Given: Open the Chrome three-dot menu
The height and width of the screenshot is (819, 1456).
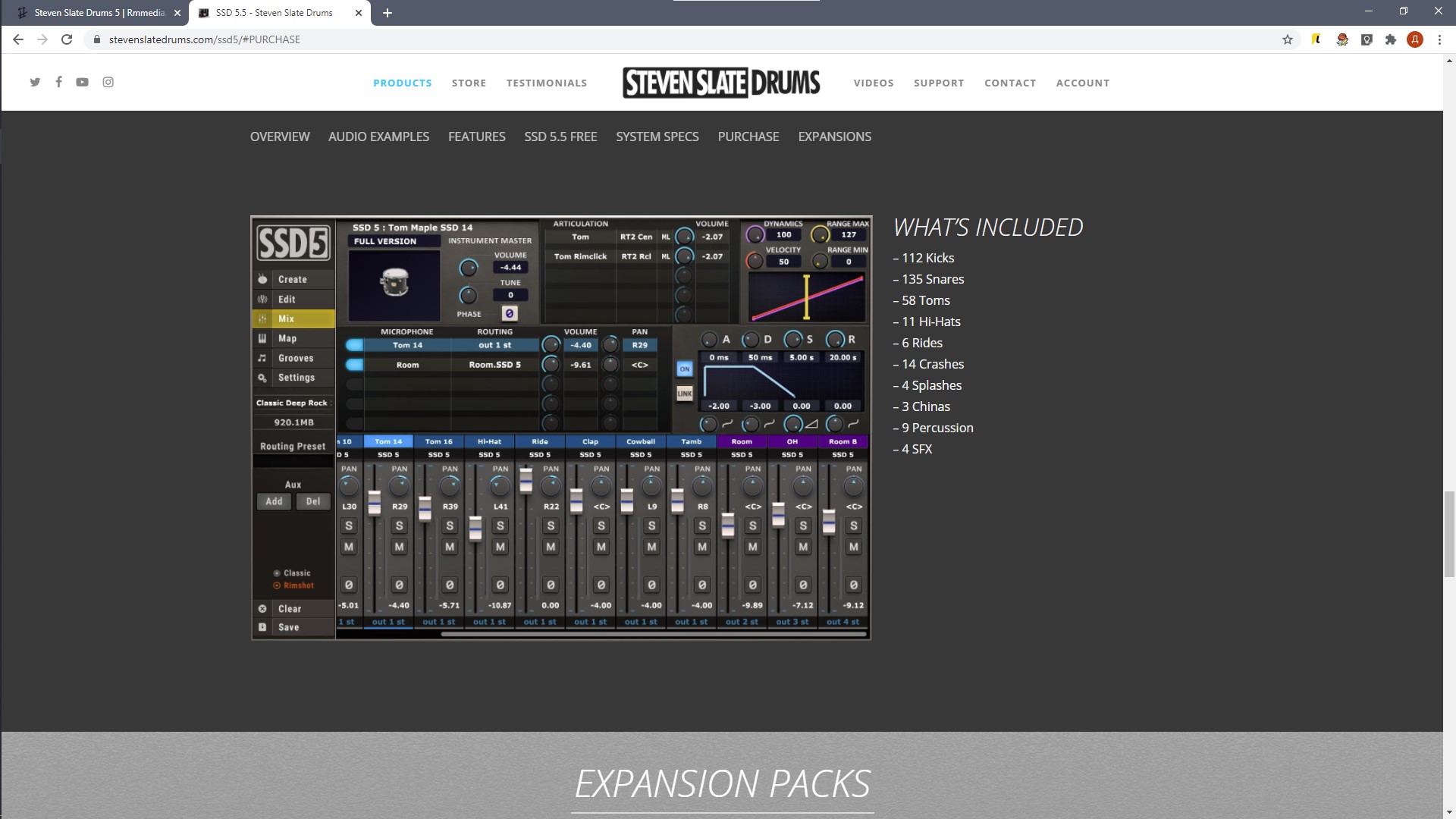Looking at the screenshot, I should click(x=1439, y=39).
